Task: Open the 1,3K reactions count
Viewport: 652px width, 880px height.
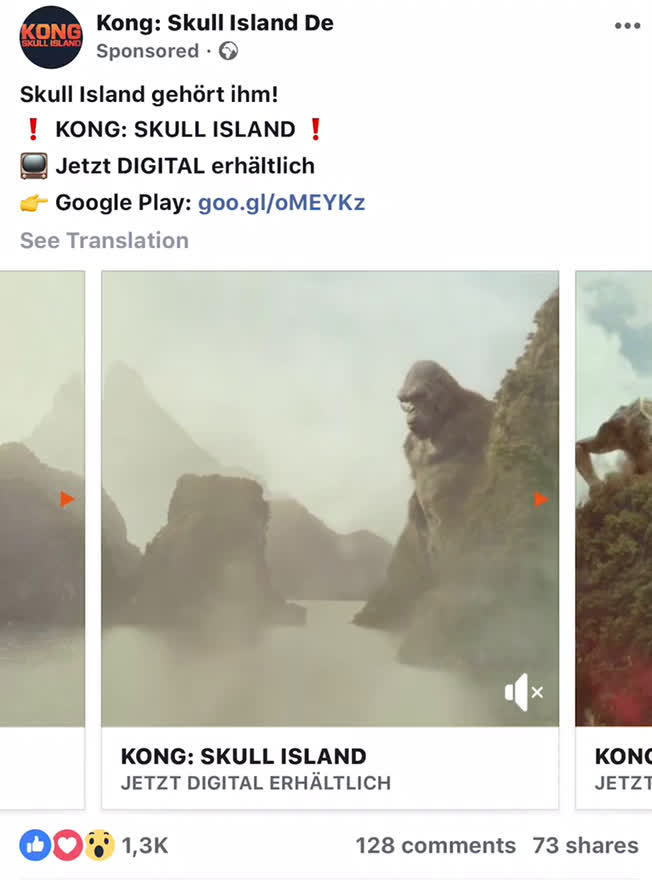Action: tap(145, 845)
